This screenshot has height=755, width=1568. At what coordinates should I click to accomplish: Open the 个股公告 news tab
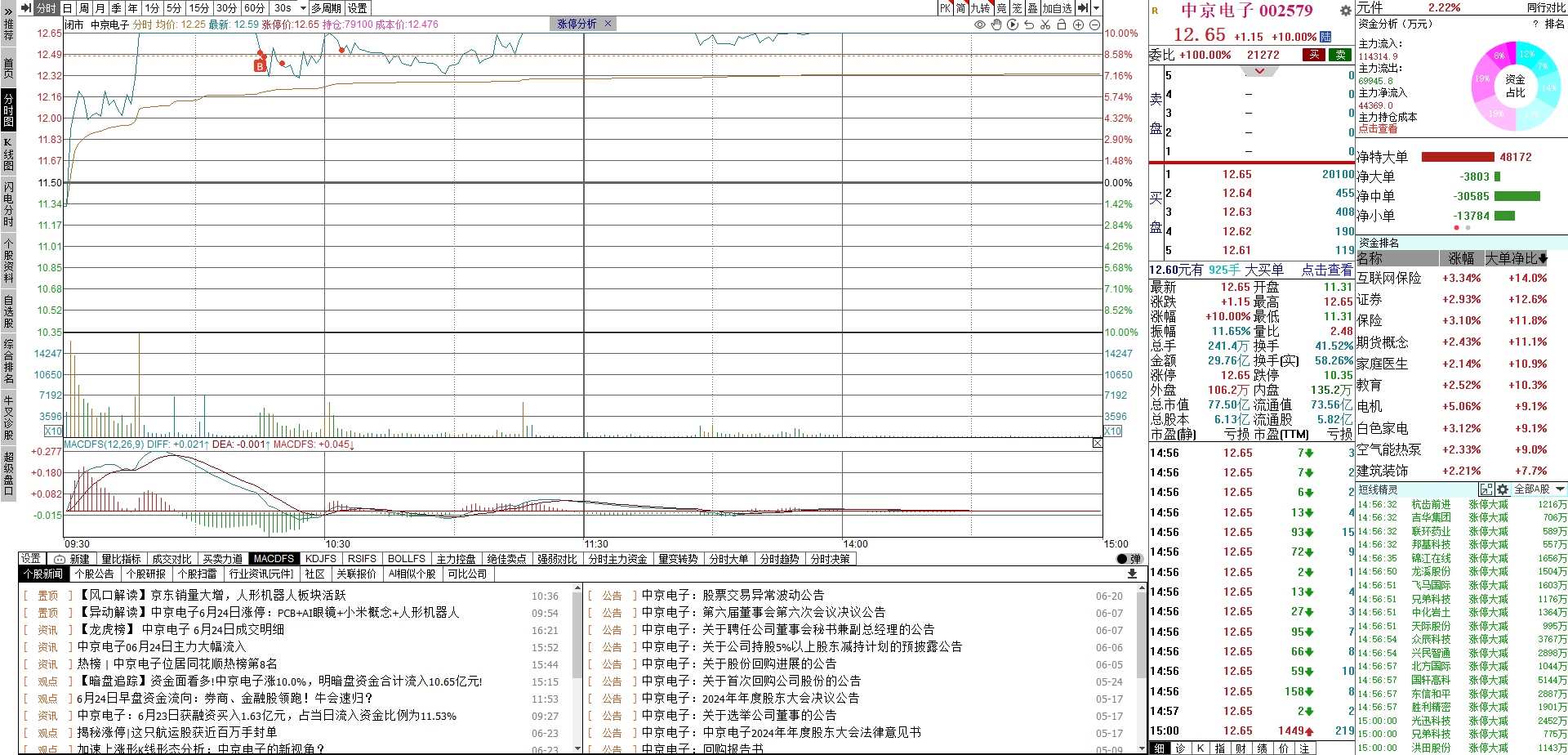pos(95,574)
